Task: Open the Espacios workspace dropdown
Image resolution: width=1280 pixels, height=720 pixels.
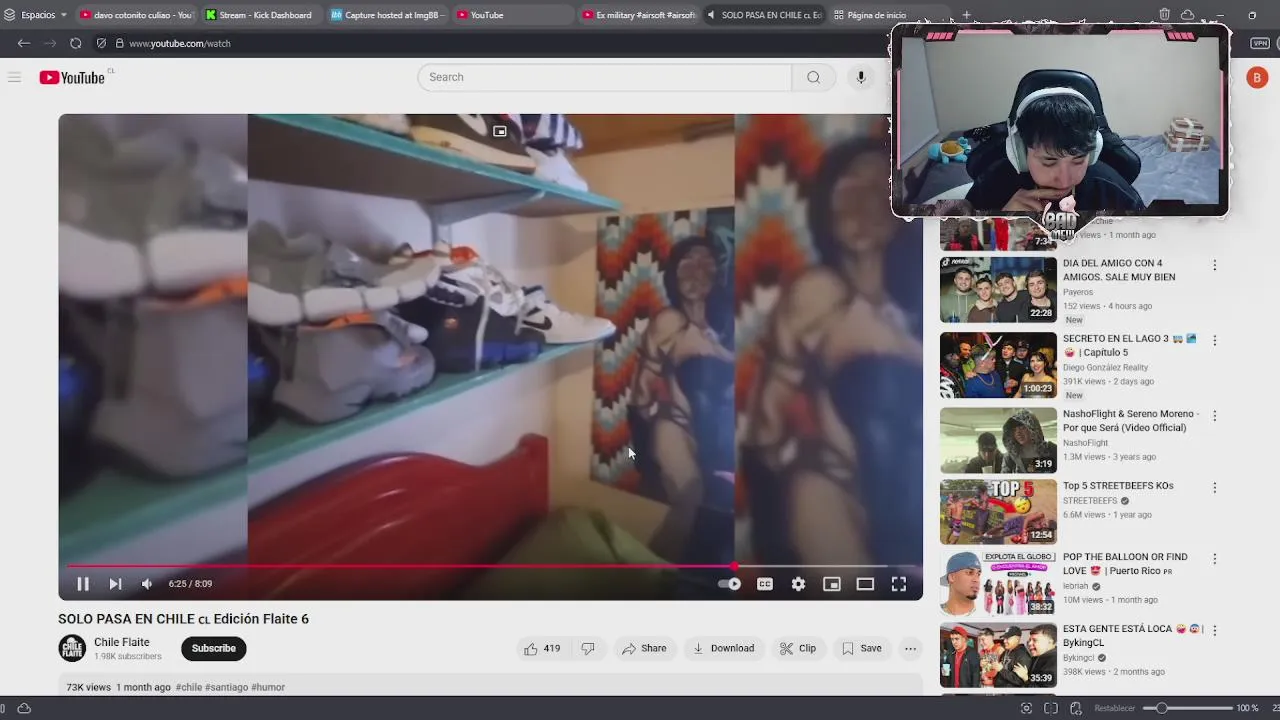Action: (36, 15)
